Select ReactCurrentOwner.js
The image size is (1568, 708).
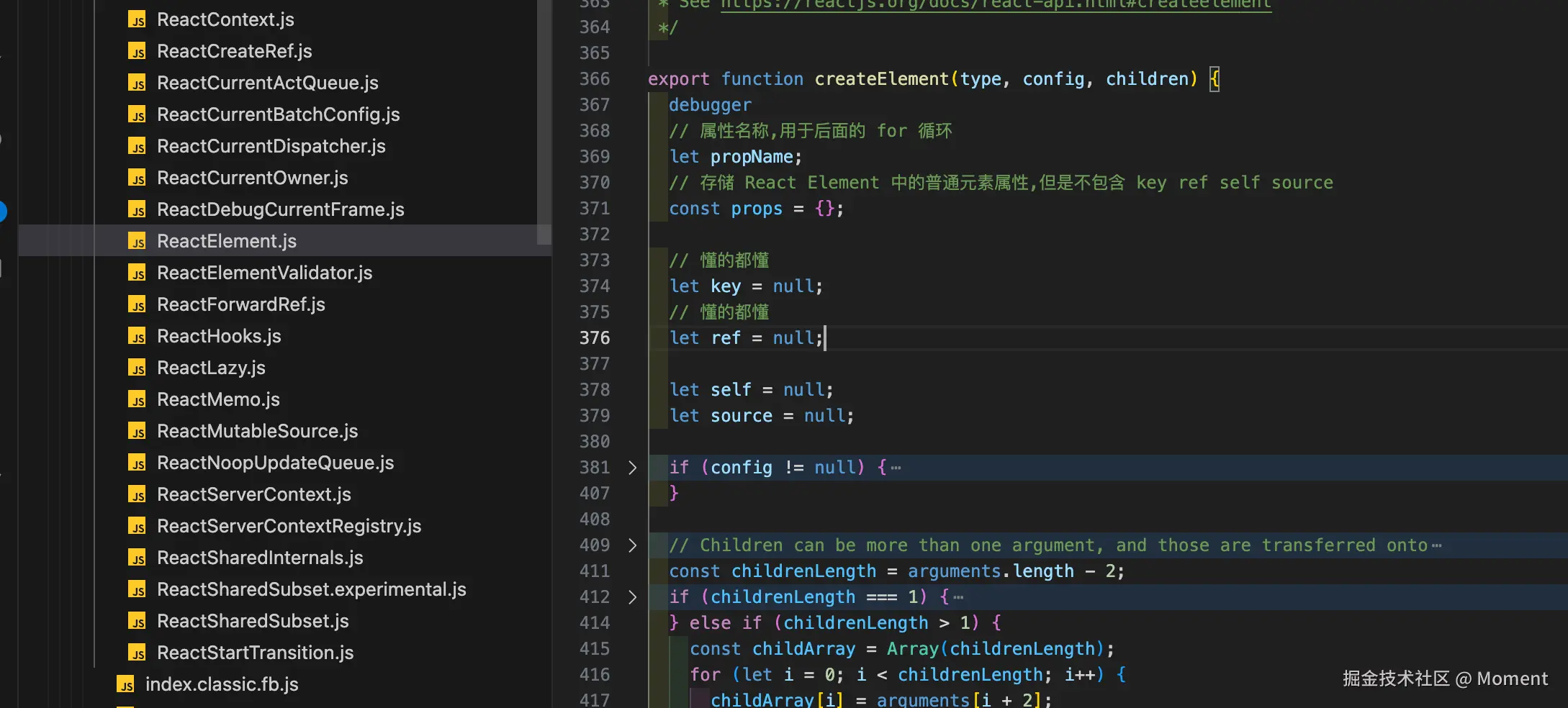[x=253, y=178]
